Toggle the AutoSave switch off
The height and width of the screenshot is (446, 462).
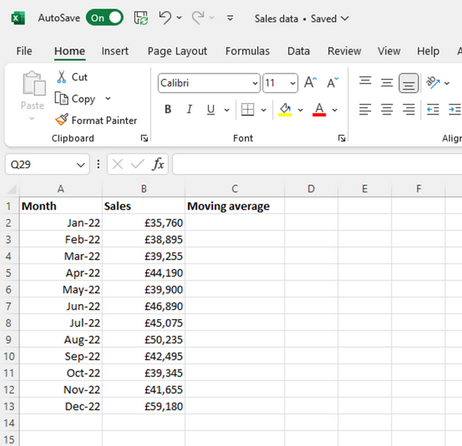pyautogui.click(x=104, y=18)
